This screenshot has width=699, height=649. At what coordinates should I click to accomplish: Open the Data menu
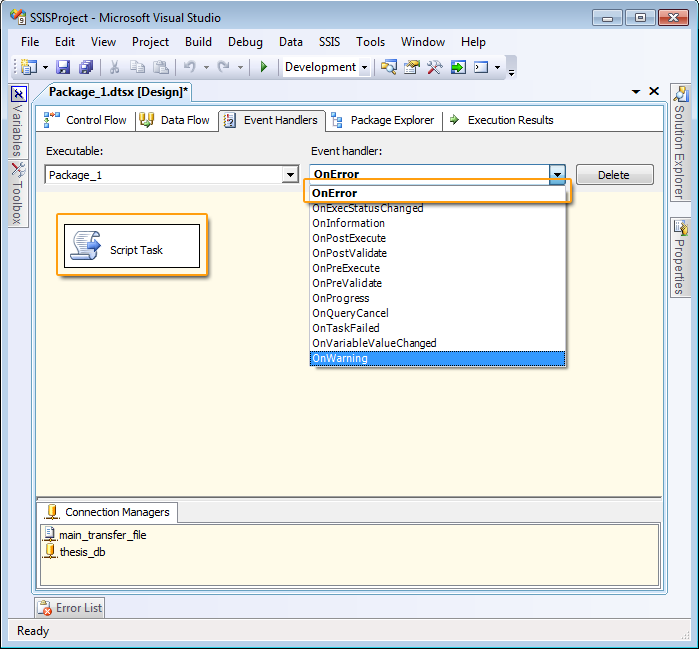point(291,42)
